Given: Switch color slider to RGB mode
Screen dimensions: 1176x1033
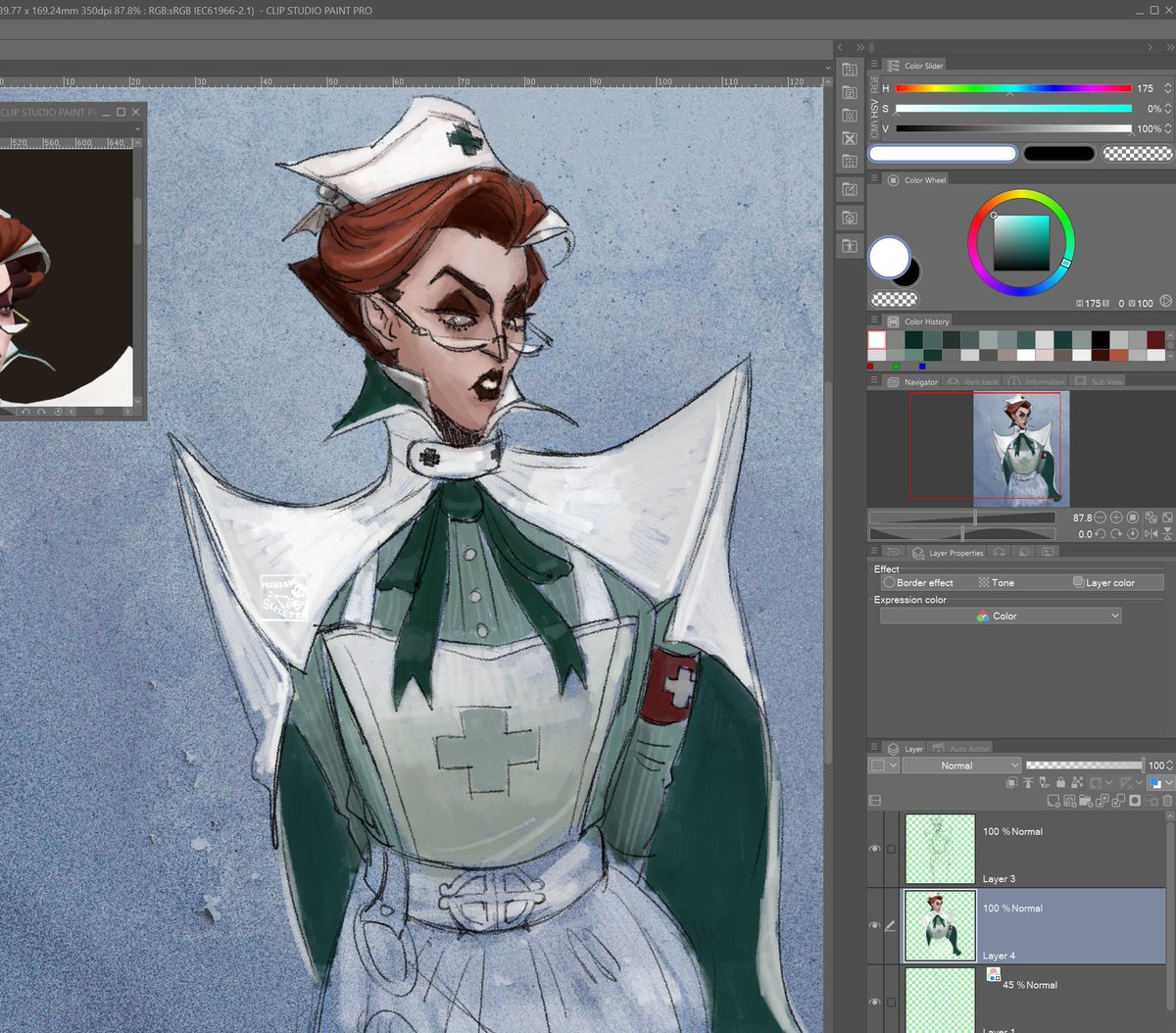Looking at the screenshot, I should click(875, 84).
